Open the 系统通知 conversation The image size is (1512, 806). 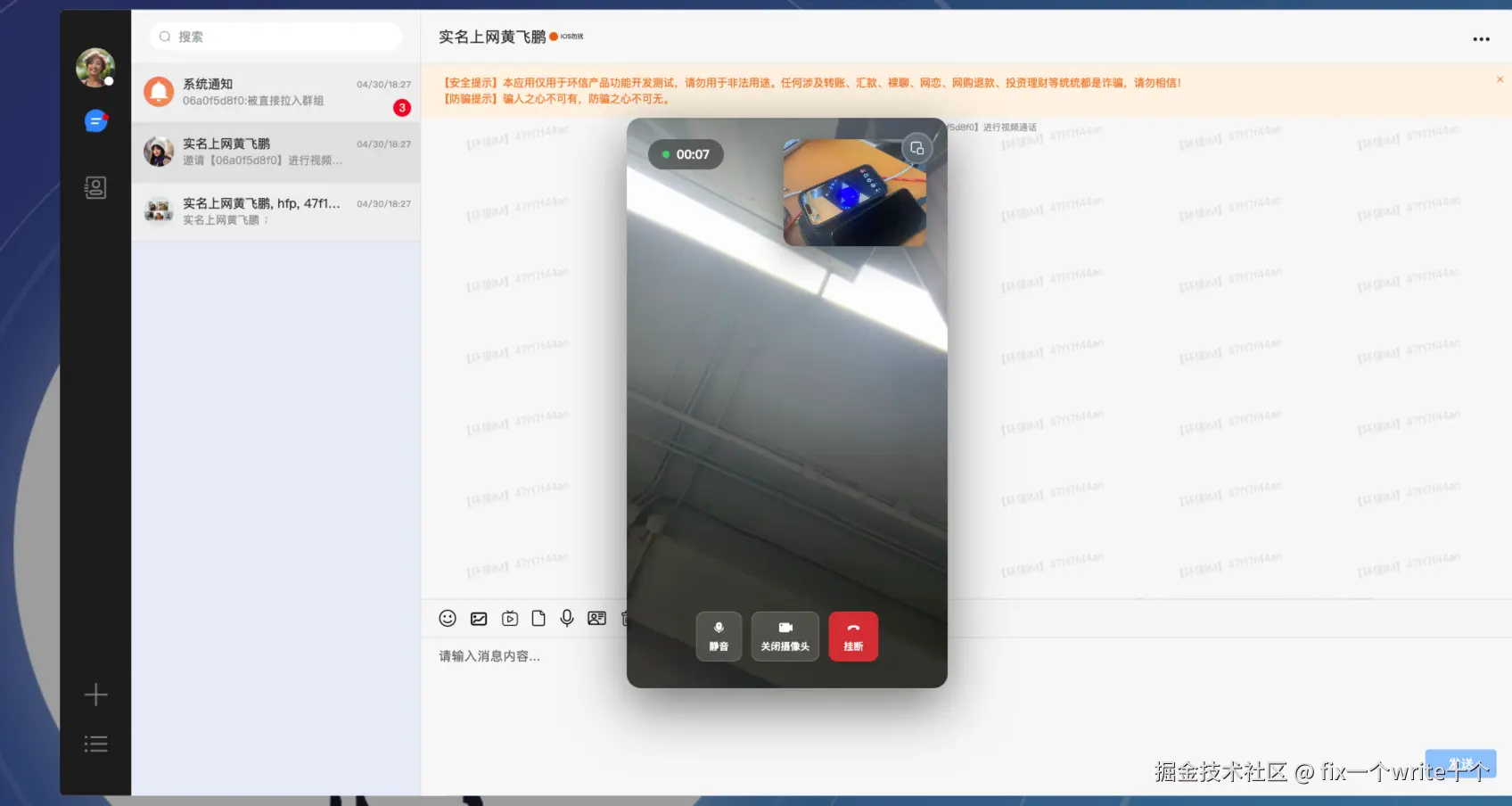[276, 93]
